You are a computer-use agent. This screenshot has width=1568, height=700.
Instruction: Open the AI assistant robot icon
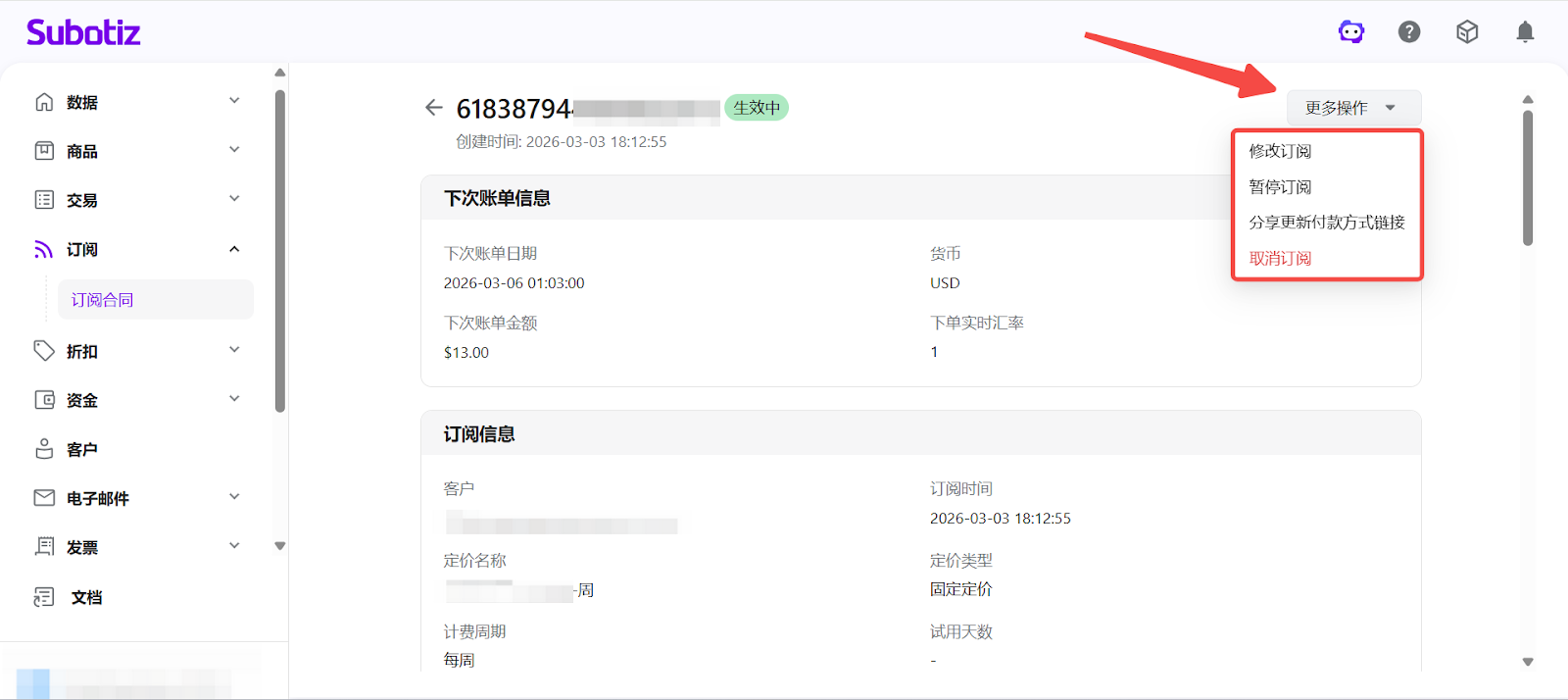(1351, 32)
